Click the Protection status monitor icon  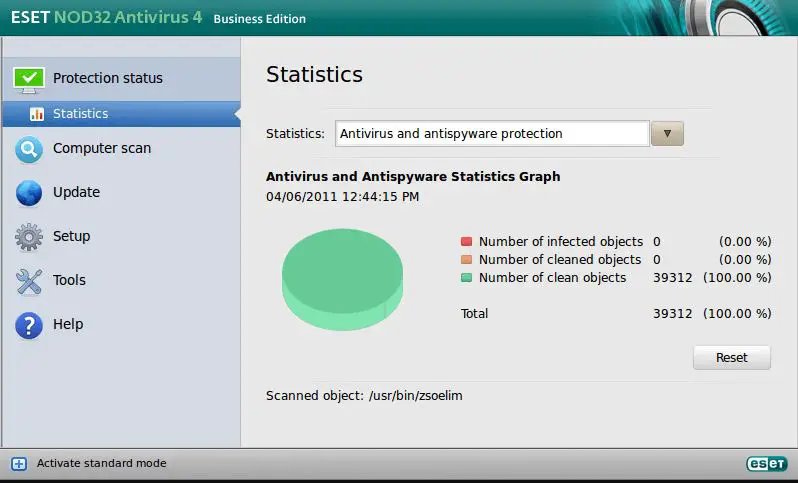[x=29, y=78]
